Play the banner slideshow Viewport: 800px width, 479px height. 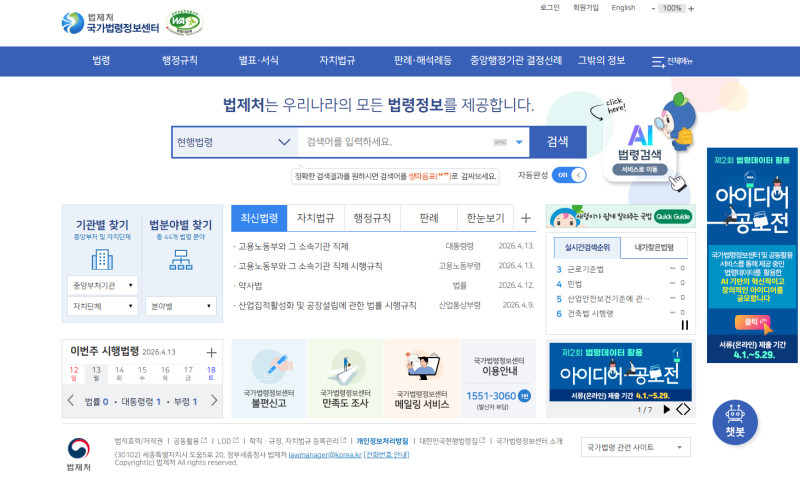tap(666, 409)
